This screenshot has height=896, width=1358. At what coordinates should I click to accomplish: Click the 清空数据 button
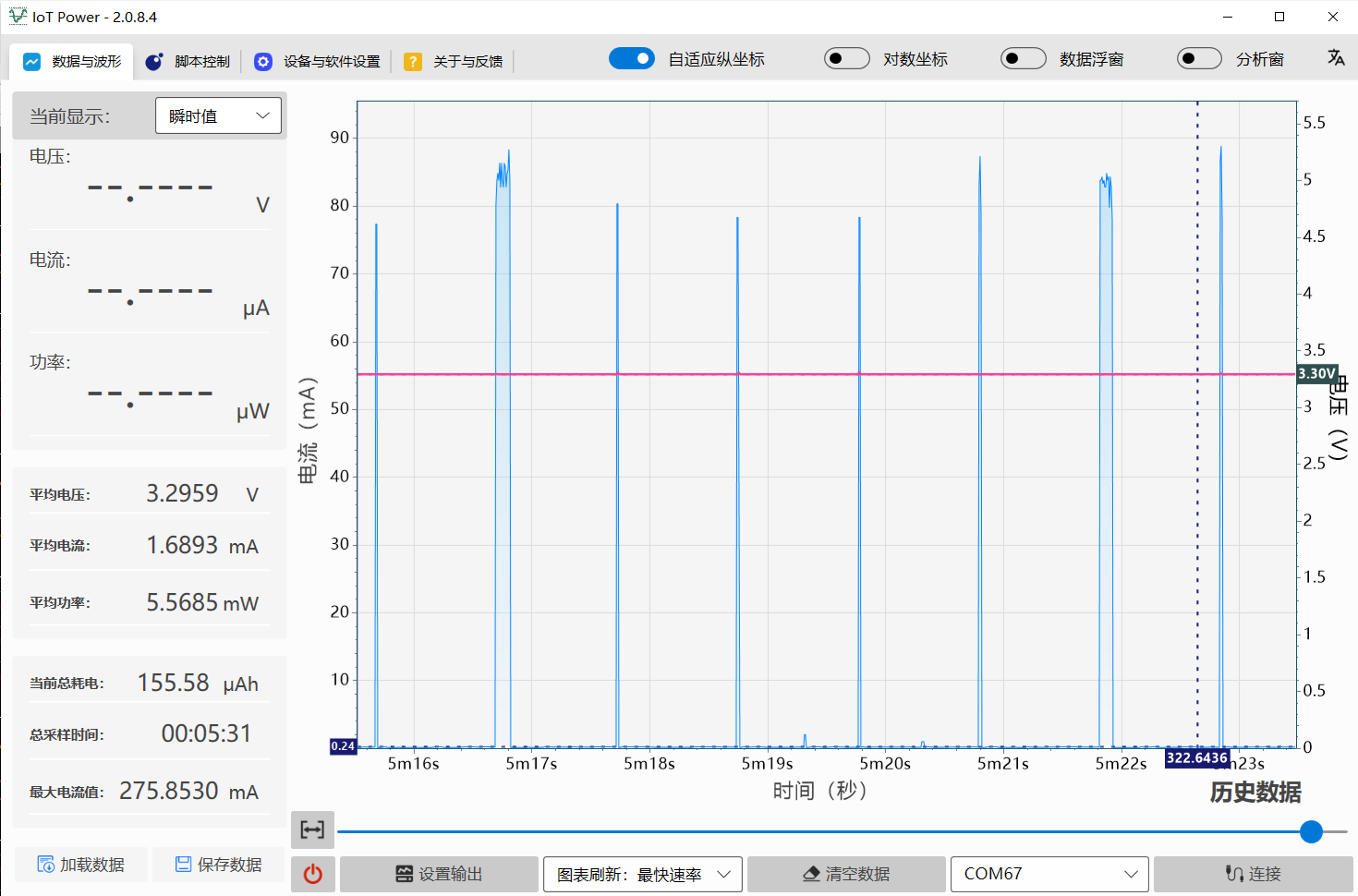pyautogui.click(x=846, y=874)
